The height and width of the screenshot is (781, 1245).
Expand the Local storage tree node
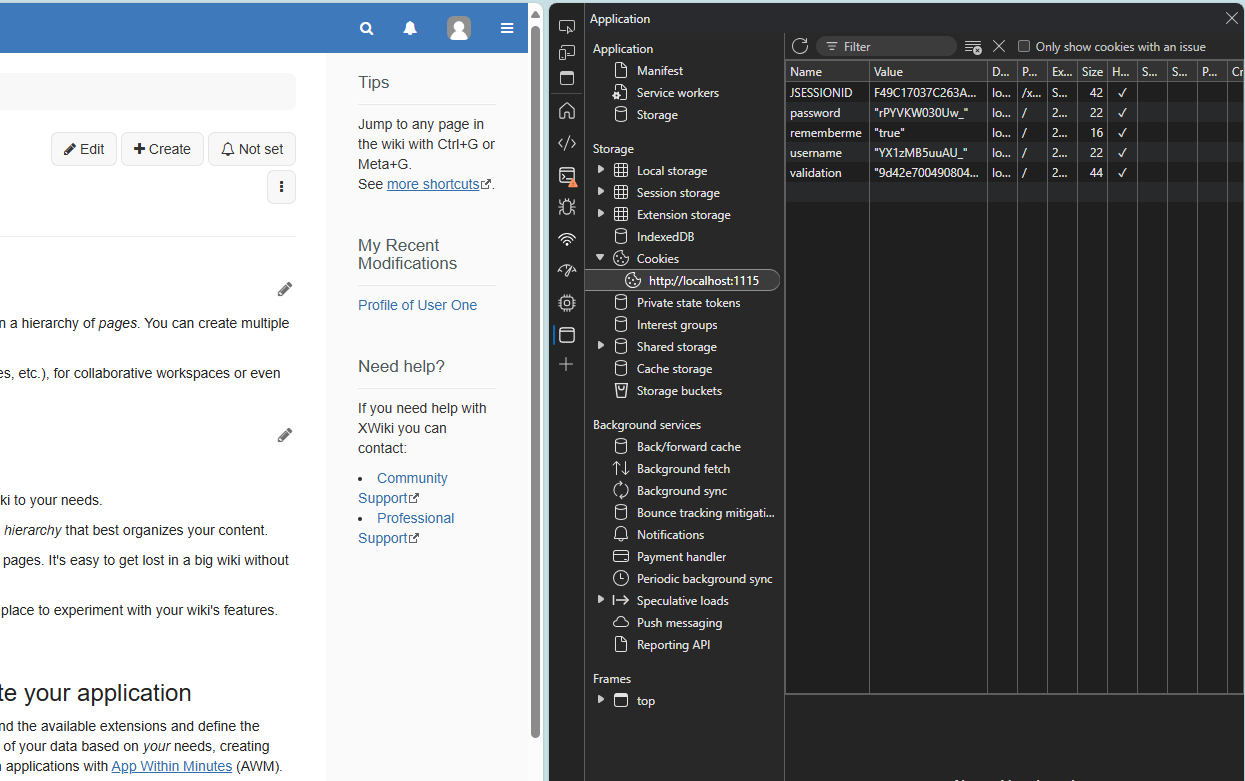click(601, 170)
